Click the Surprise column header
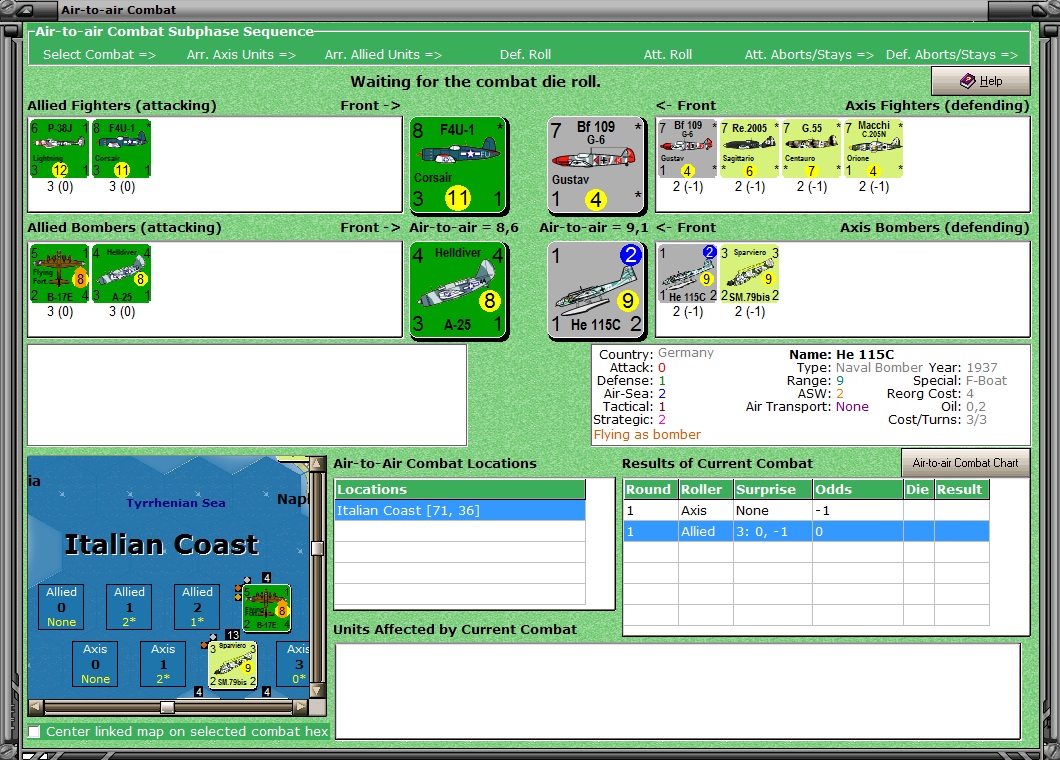This screenshot has height=760, width=1060. tap(773, 490)
